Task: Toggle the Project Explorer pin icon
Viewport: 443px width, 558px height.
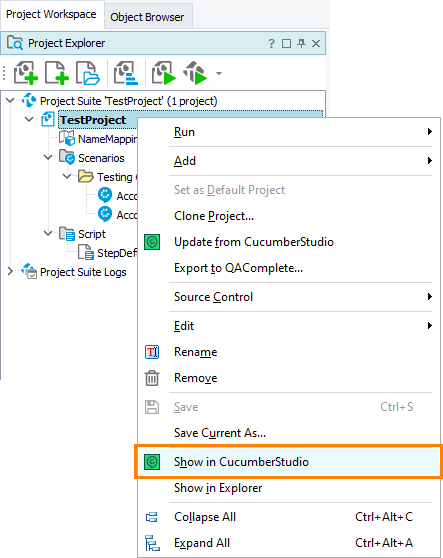Action: click(301, 43)
